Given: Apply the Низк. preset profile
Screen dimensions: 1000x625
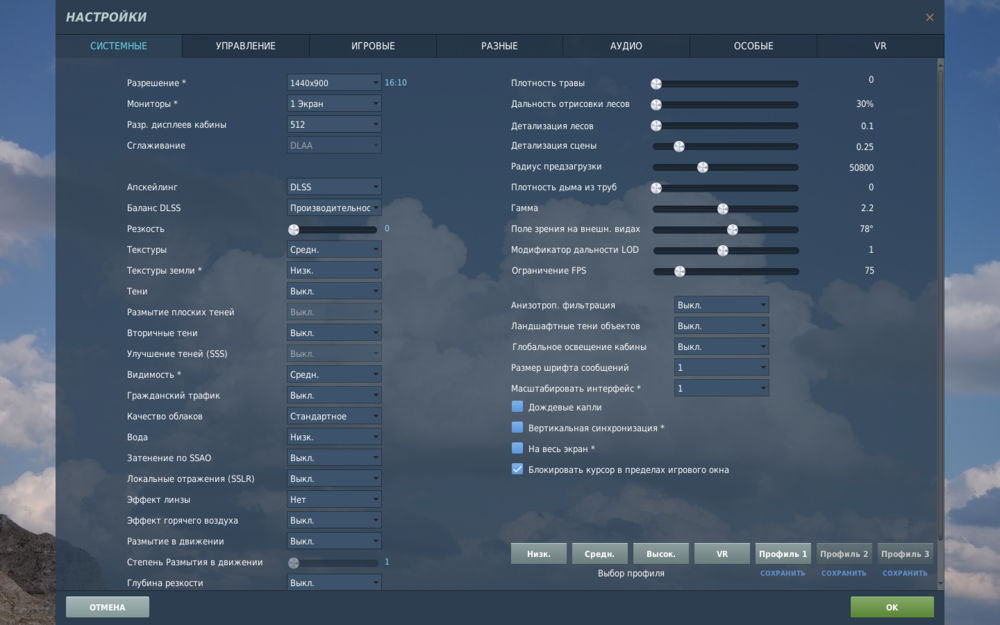Looking at the screenshot, I should (x=539, y=554).
